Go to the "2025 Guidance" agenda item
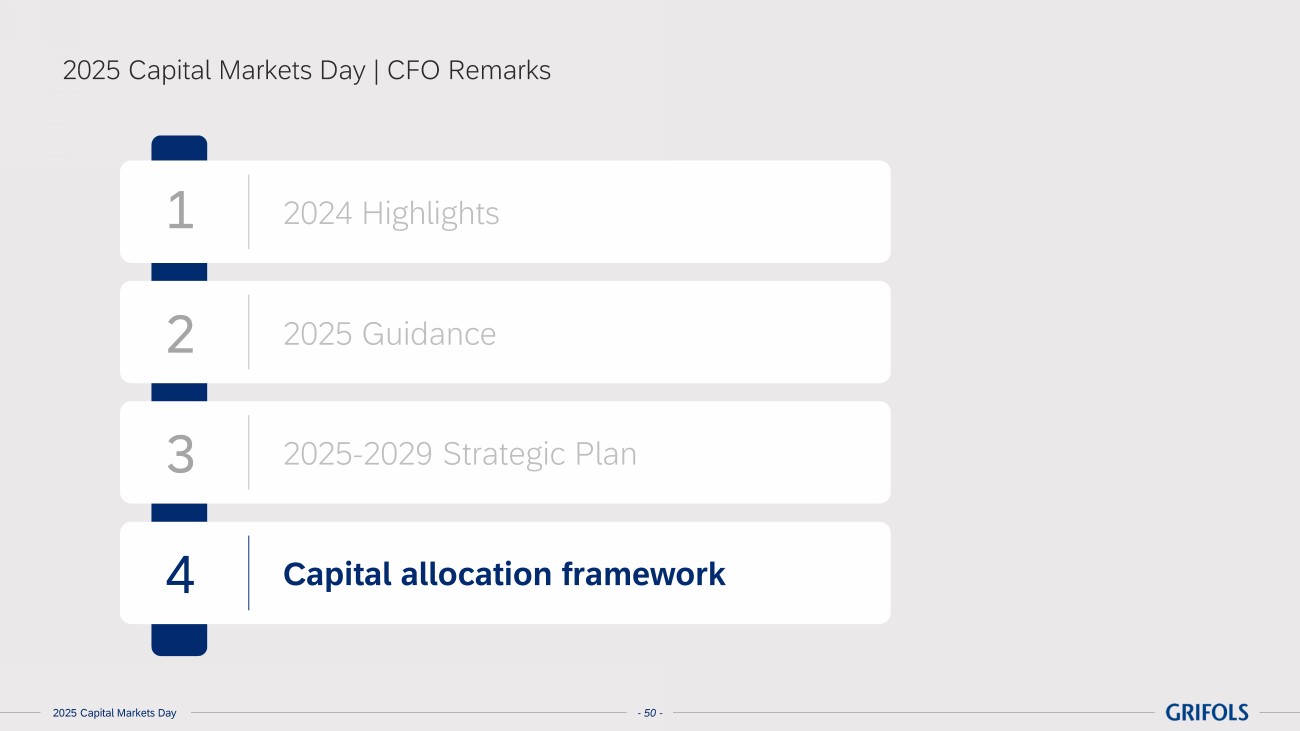The image size is (1300, 731). click(x=389, y=333)
